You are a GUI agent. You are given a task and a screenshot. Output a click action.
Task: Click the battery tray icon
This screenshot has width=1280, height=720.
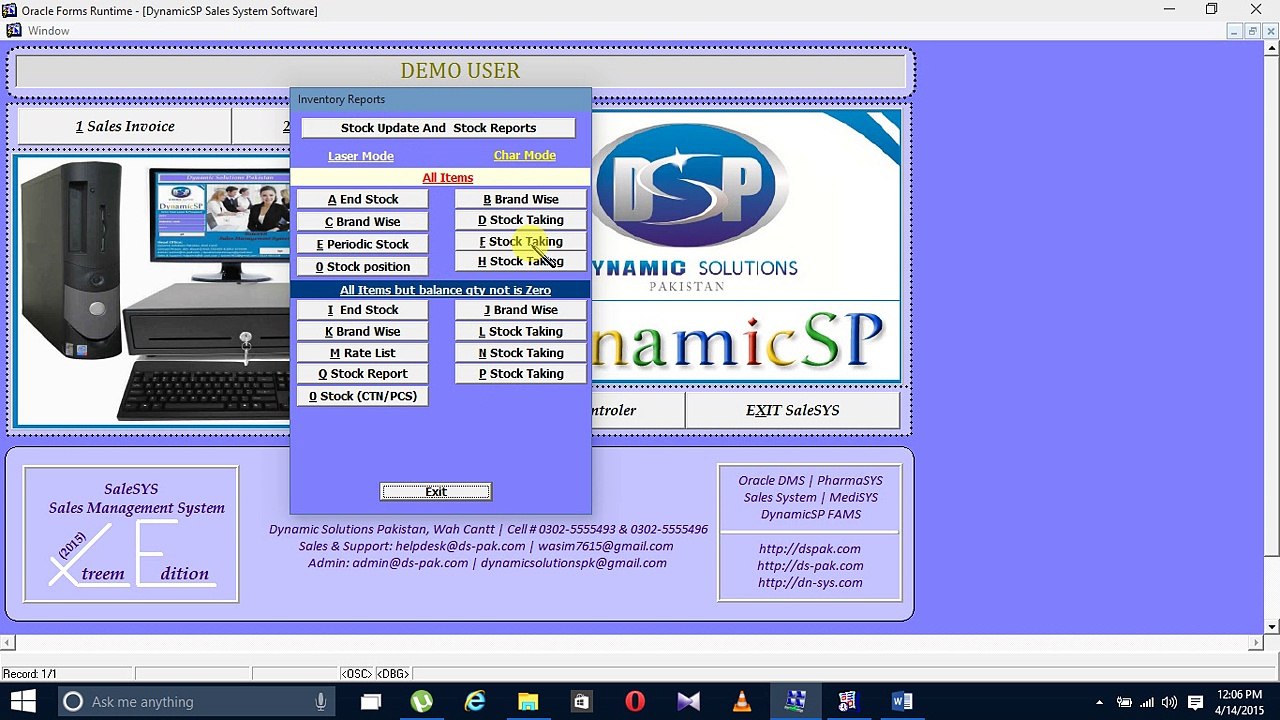pos(1124,702)
